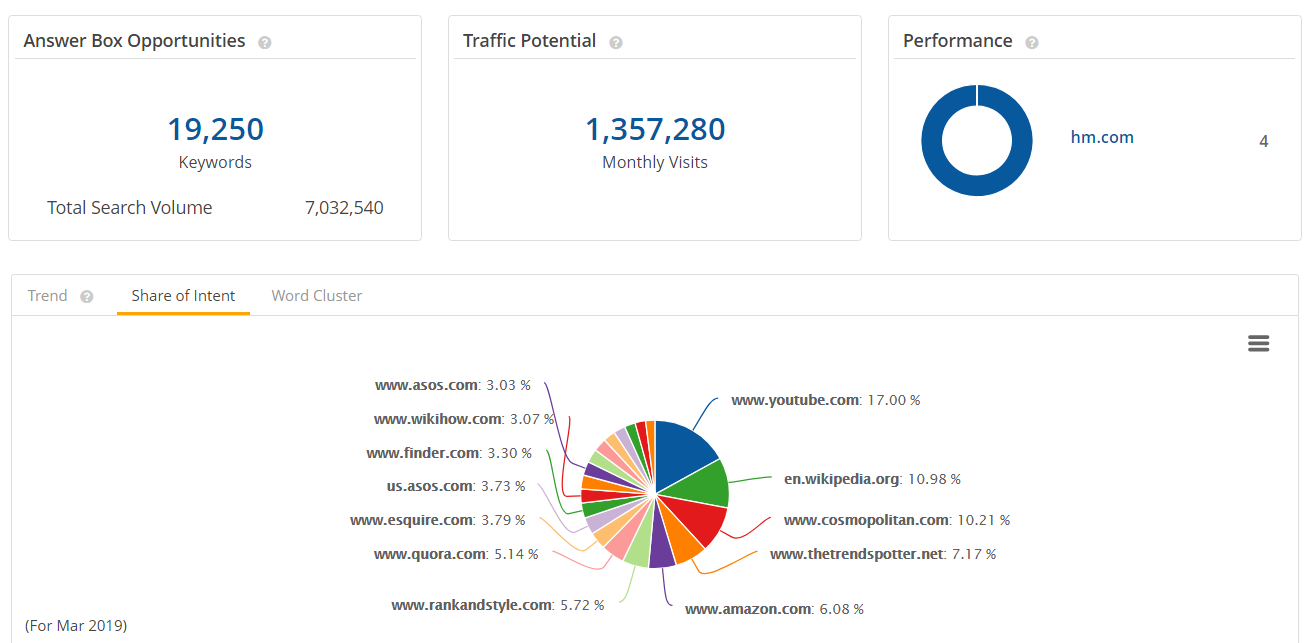Click the (For Mar 2019) date note
1316x643 pixels.
coord(76,626)
